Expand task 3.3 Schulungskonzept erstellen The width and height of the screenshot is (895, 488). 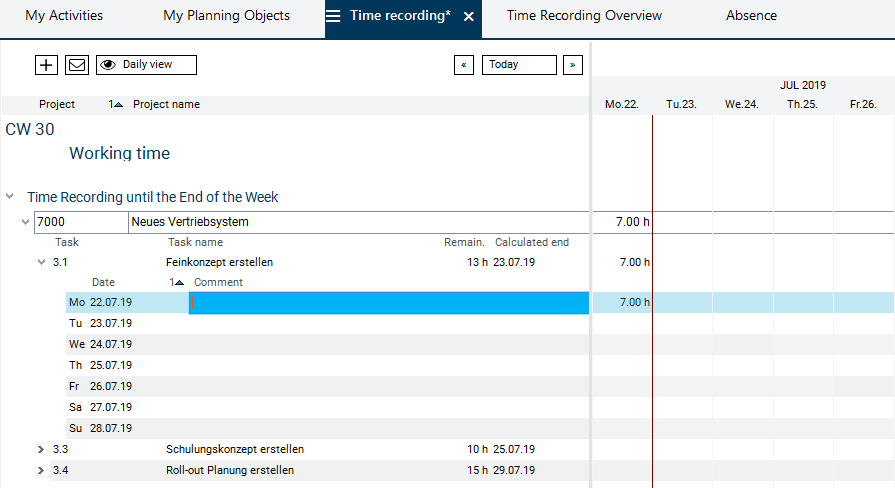[41, 450]
